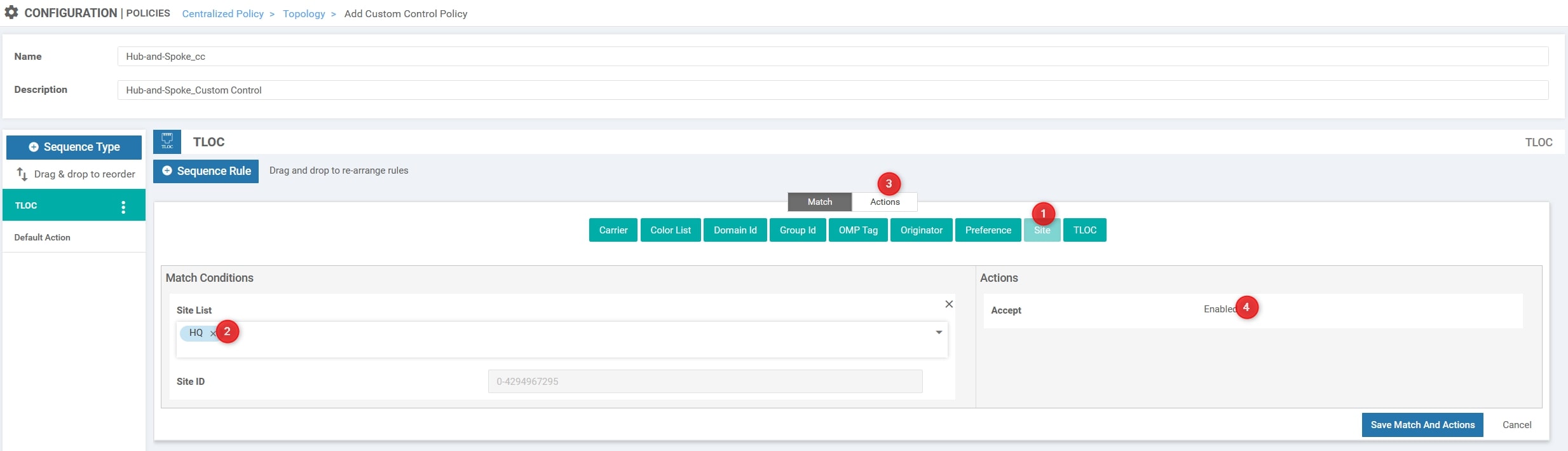The height and width of the screenshot is (451, 1568).
Task: Select the TLOC match condition button
Action: [x=1085, y=230]
